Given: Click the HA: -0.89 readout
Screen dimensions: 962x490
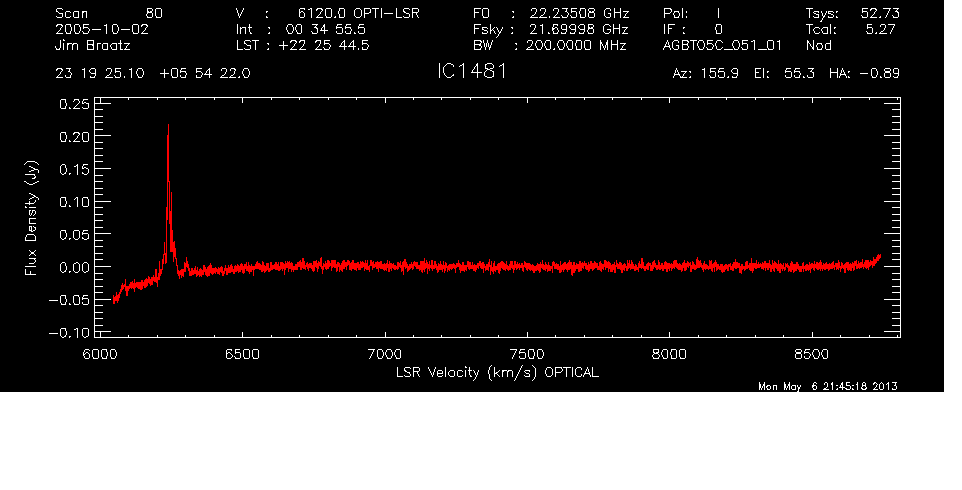Looking at the screenshot, I should tap(864, 74).
